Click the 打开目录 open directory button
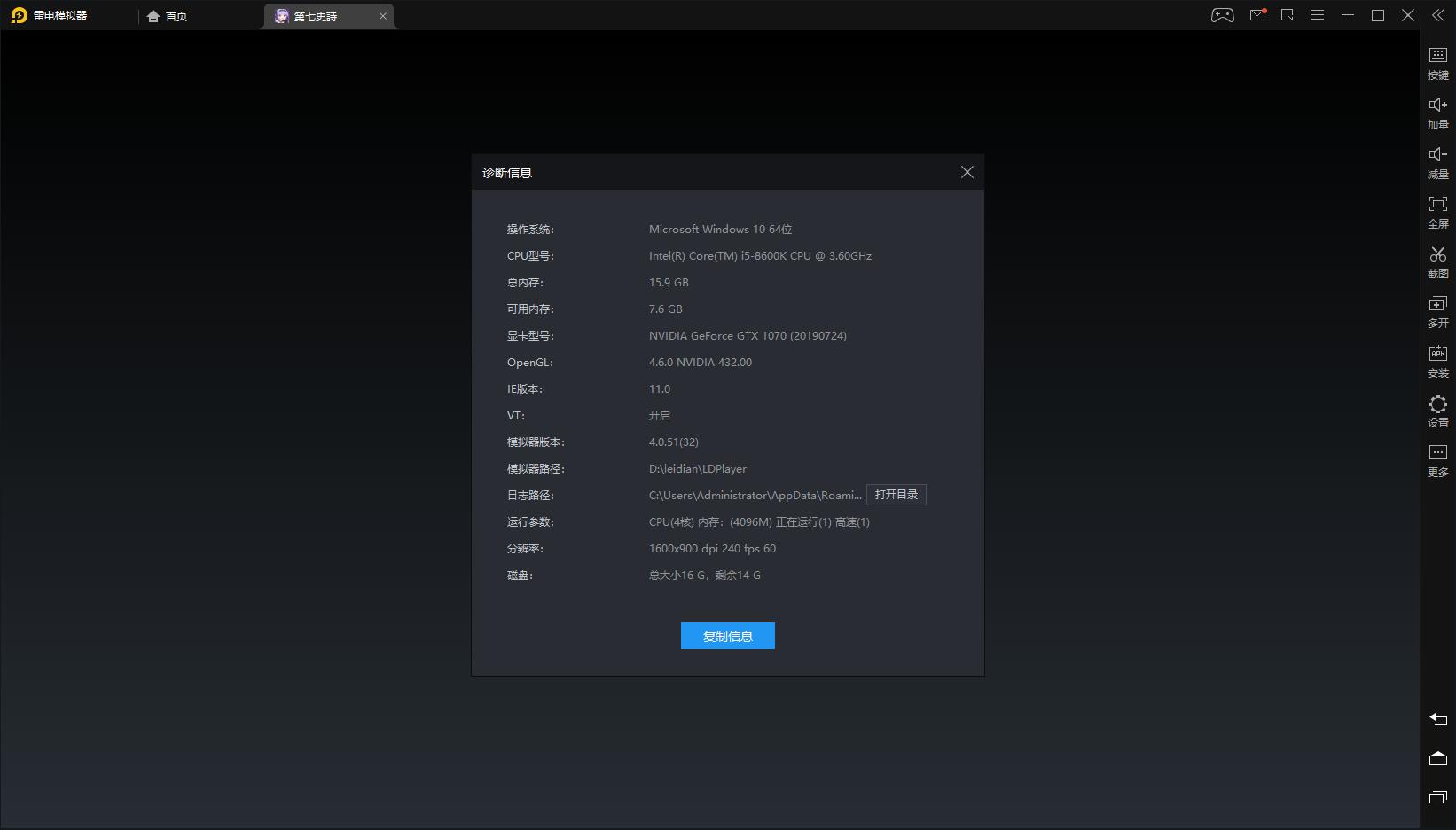Viewport: 1456px width, 830px height. click(896, 495)
